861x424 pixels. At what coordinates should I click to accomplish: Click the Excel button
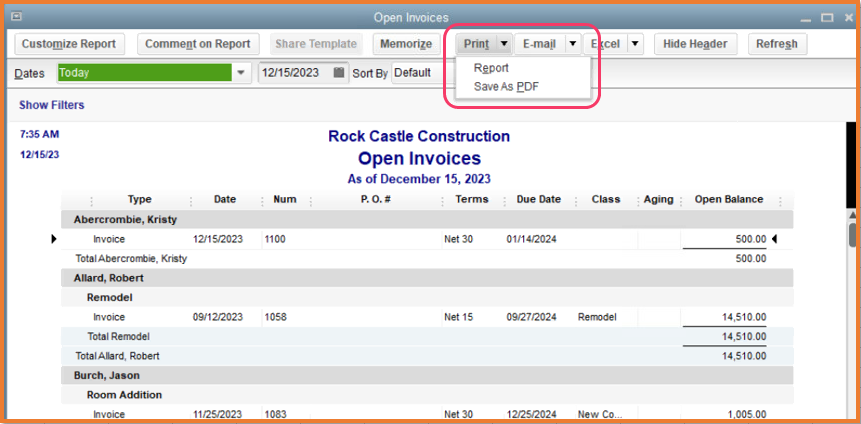tap(605, 44)
